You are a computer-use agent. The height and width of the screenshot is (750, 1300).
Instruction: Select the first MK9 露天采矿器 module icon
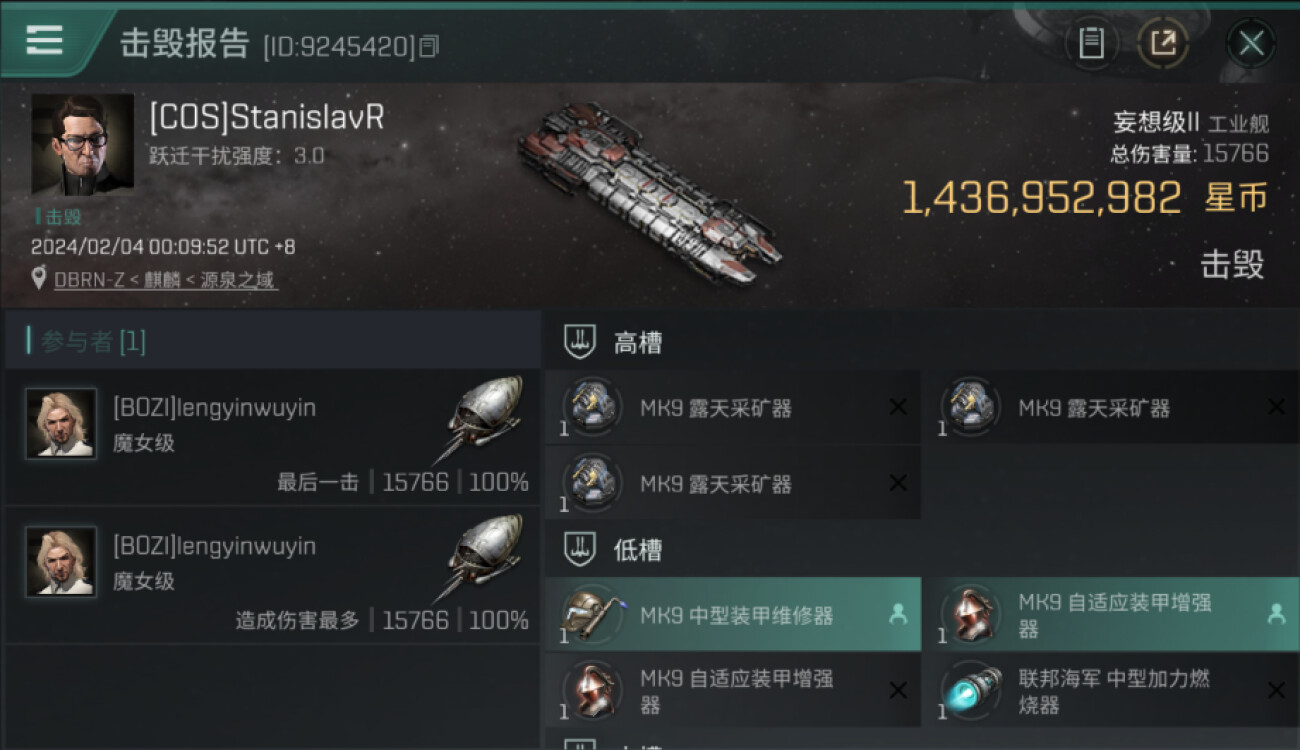pos(591,407)
